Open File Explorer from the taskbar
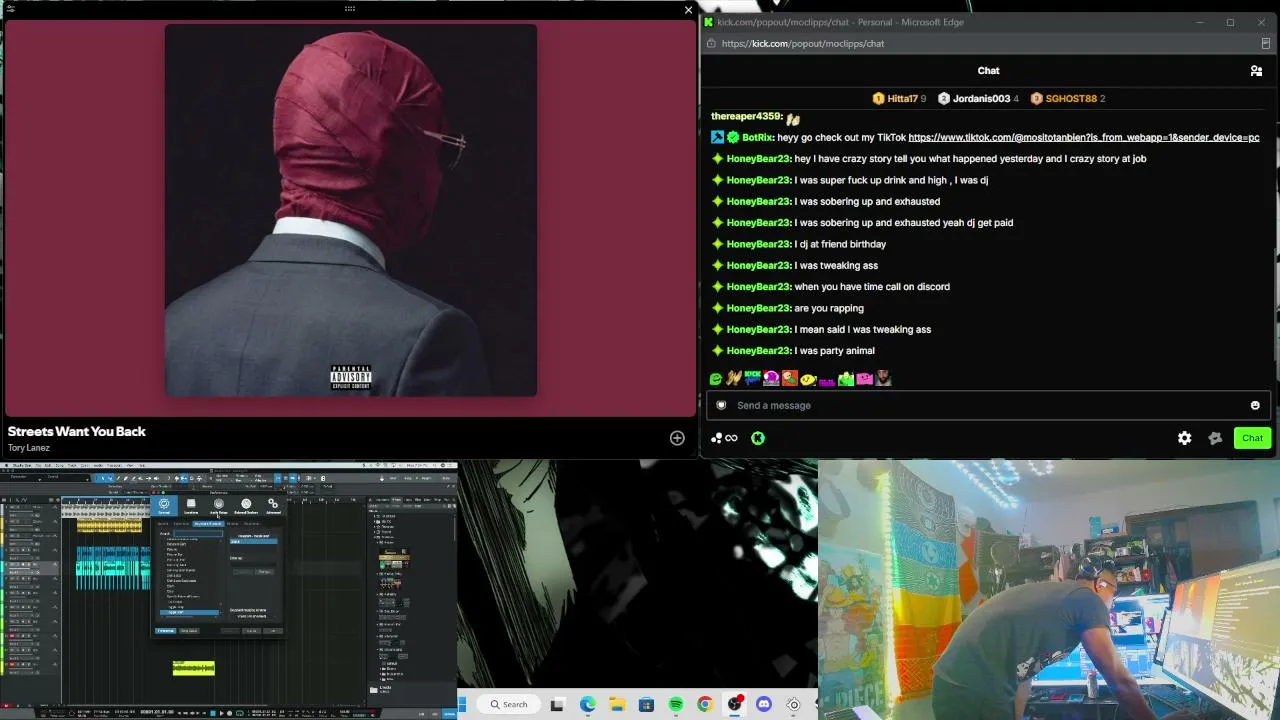 617,704
